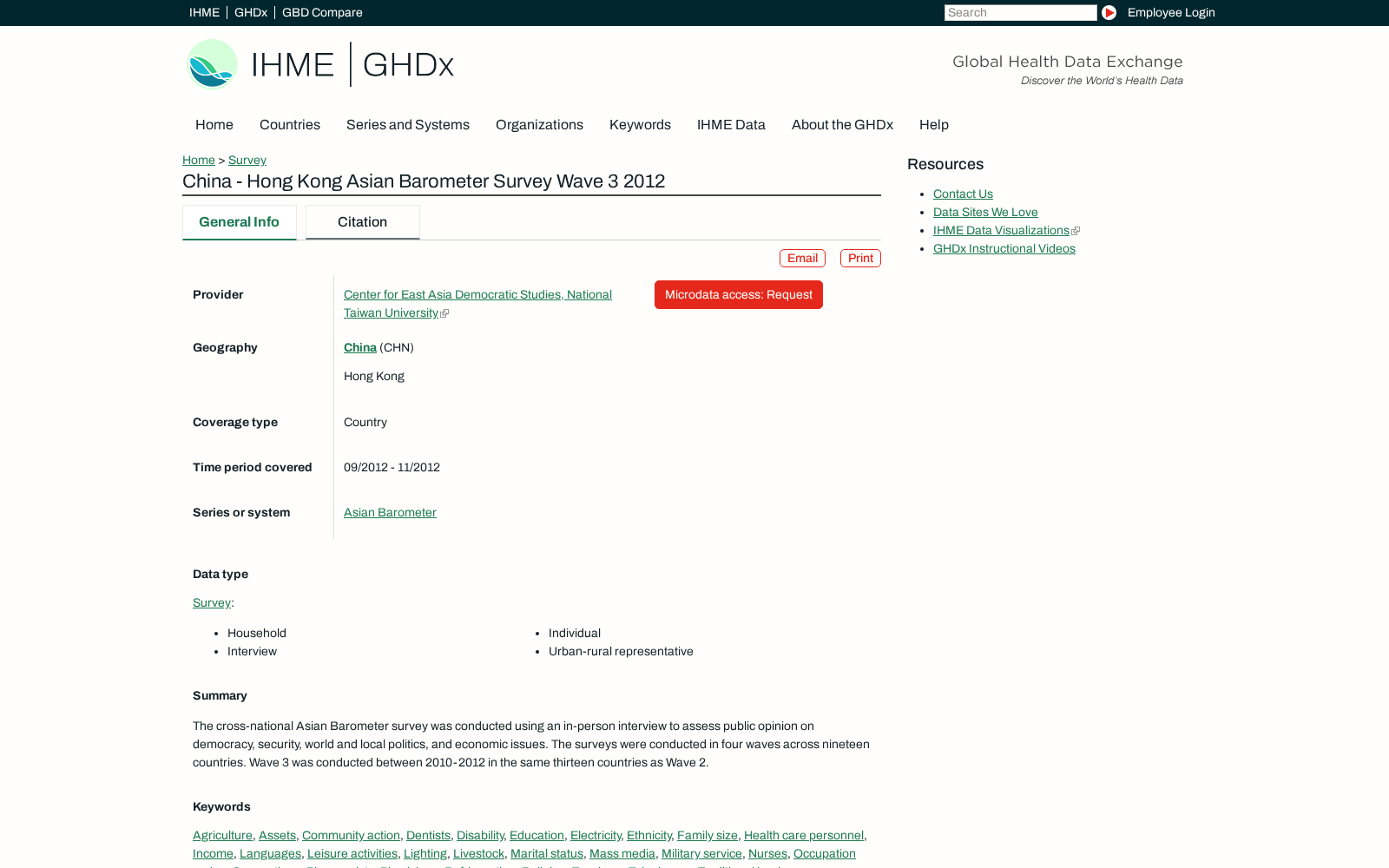This screenshot has height=868, width=1389.
Task: Open the Agriculture keyword link
Action: pos(222,835)
